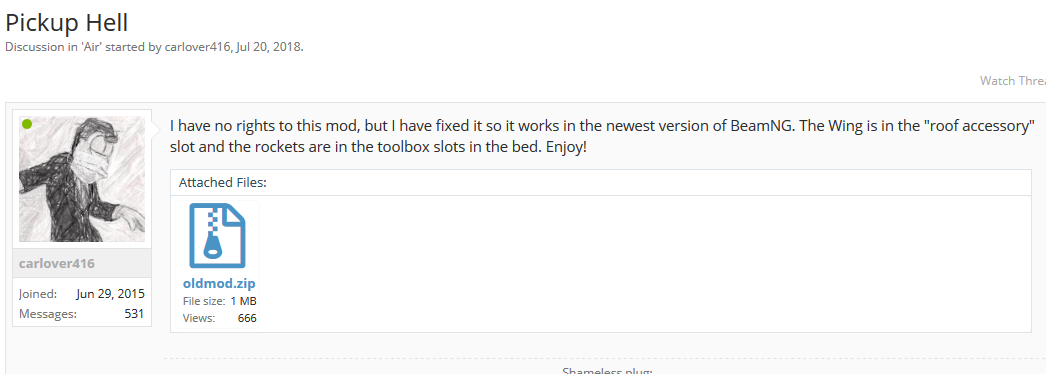Screen dimensions: 1046x374
Task: Click the Jun 29, 2015 joined date
Action: click(x=111, y=294)
